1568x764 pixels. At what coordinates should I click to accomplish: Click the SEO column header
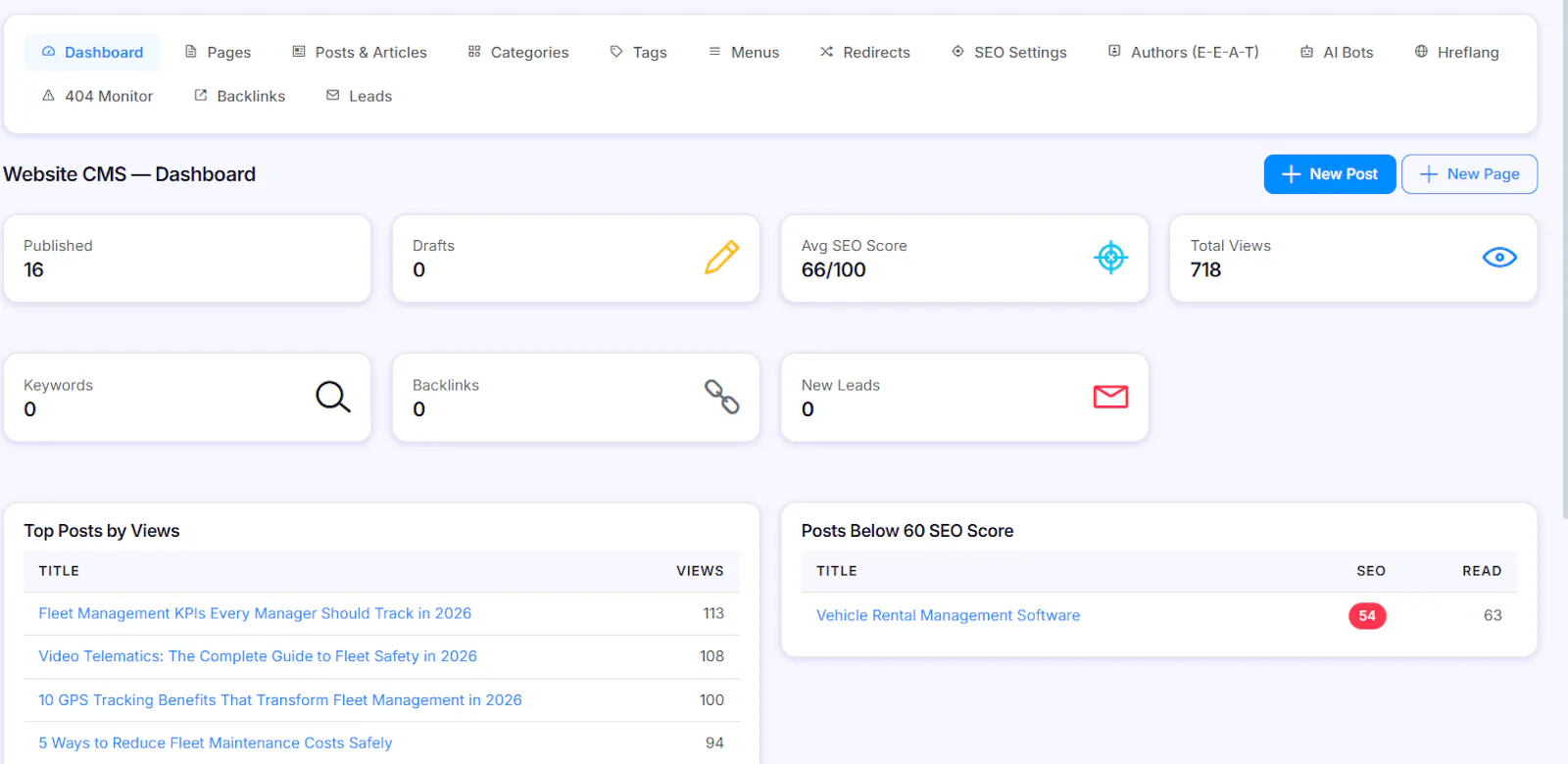[x=1371, y=571]
